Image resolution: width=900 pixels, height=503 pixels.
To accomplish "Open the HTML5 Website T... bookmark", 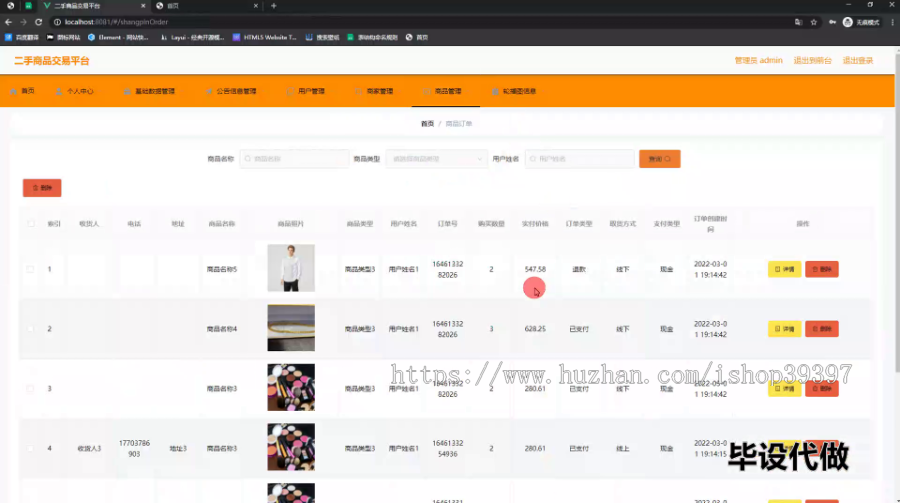I will point(265,37).
